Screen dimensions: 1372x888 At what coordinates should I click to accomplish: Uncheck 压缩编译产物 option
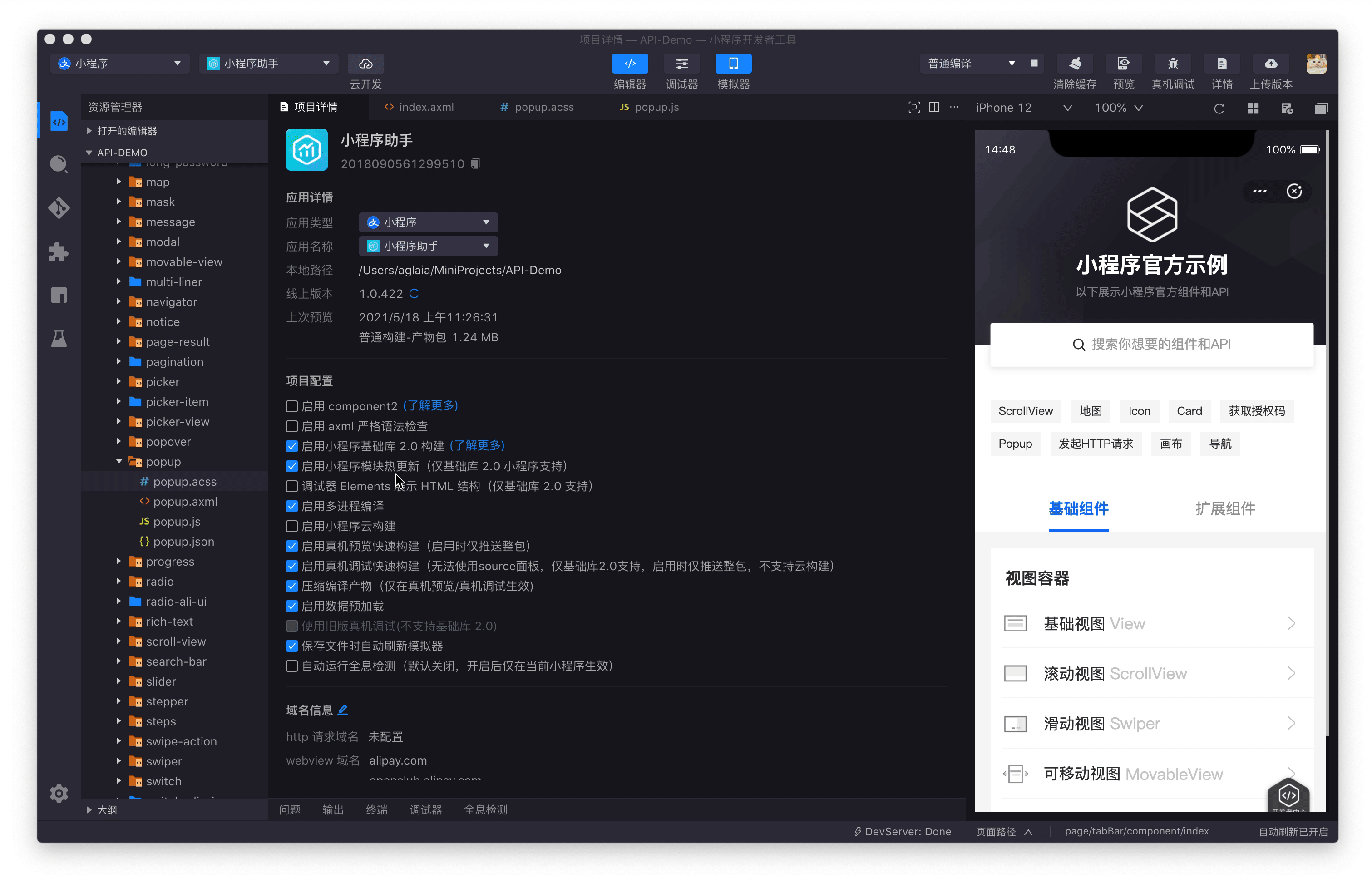pos(291,586)
